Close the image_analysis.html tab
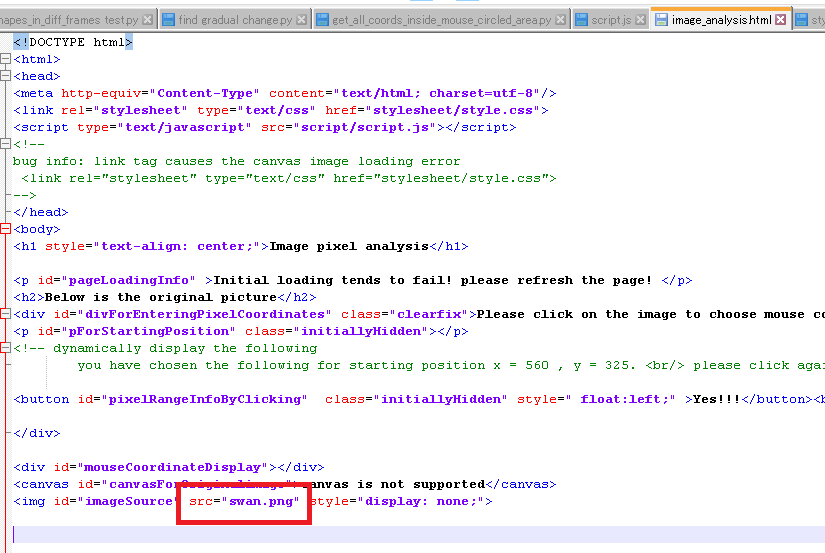The height and width of the screenshot is (553, 825). [x=781, y=20]
